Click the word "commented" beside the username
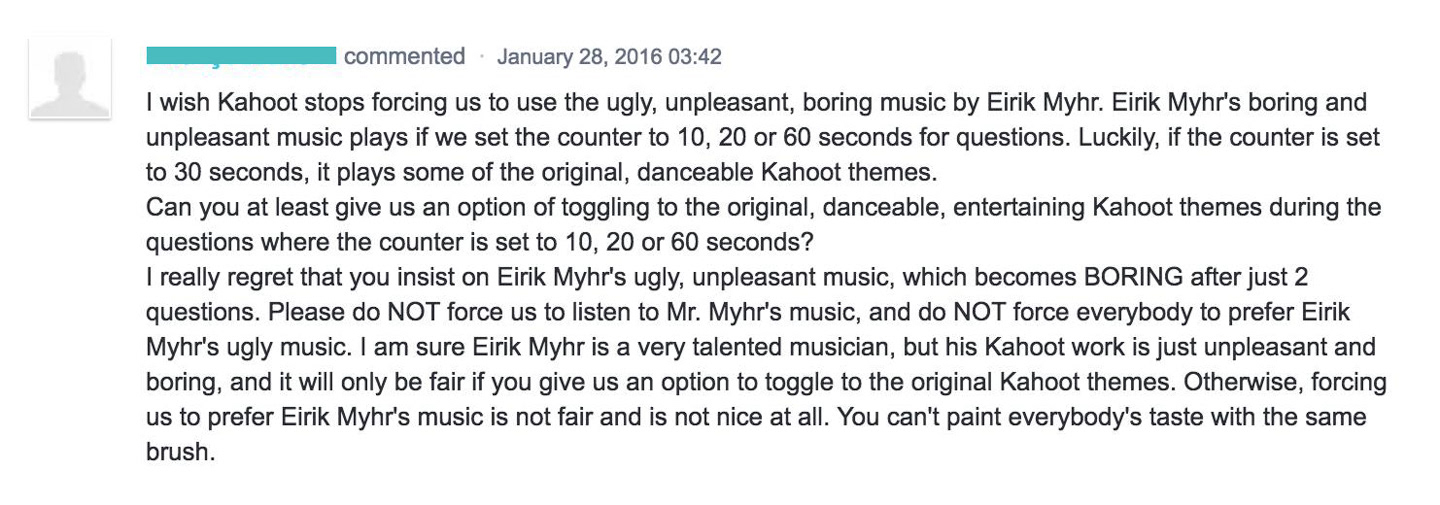Screen dimensions: 1440x505 (404, 57)
